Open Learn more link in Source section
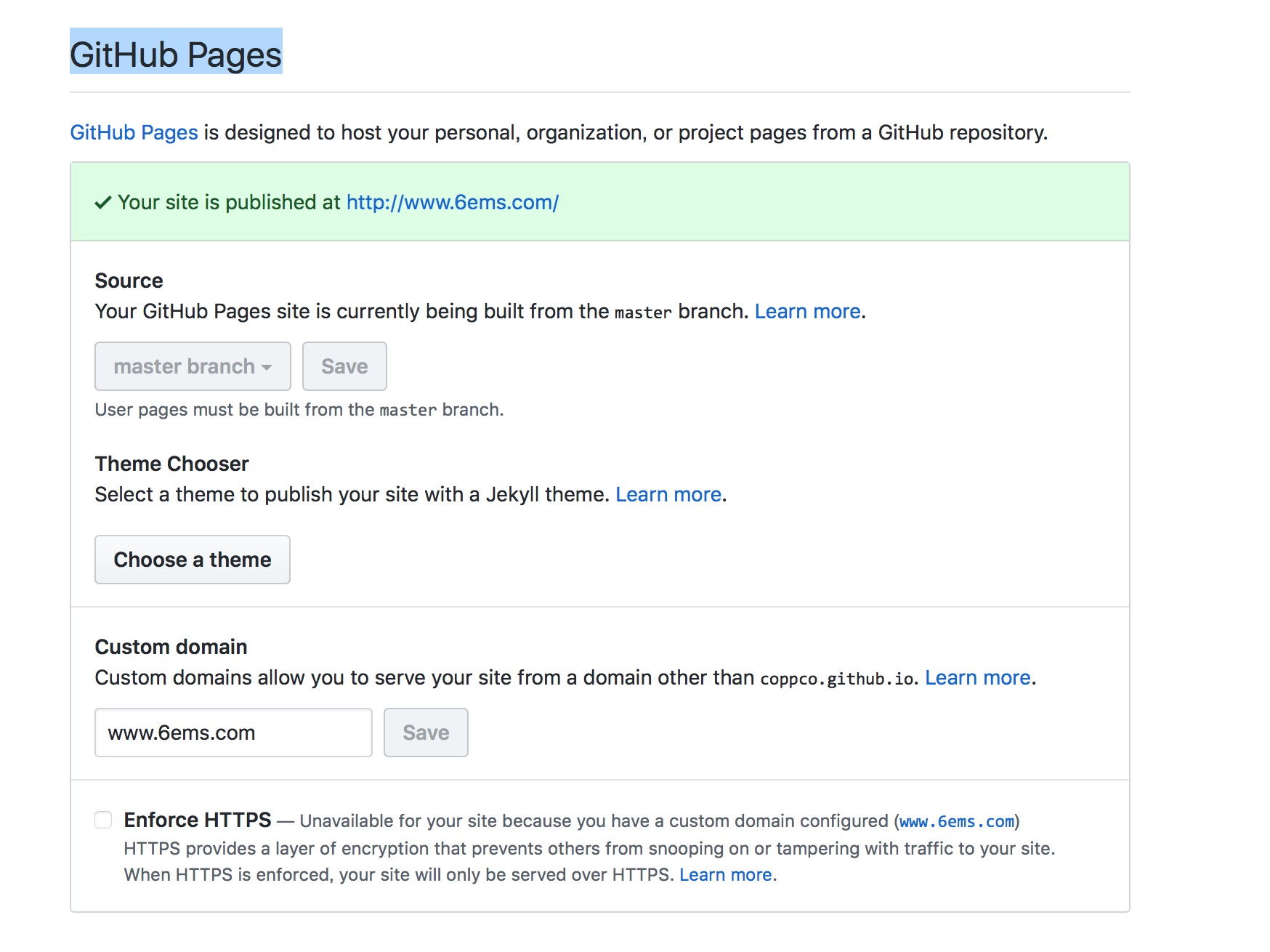1270x952 pixels. click(807, 311)
